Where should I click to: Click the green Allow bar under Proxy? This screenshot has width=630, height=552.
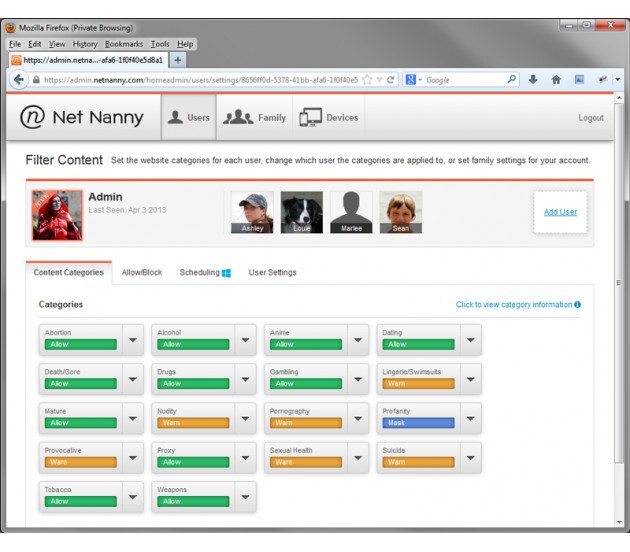click(x=193, y=462)
